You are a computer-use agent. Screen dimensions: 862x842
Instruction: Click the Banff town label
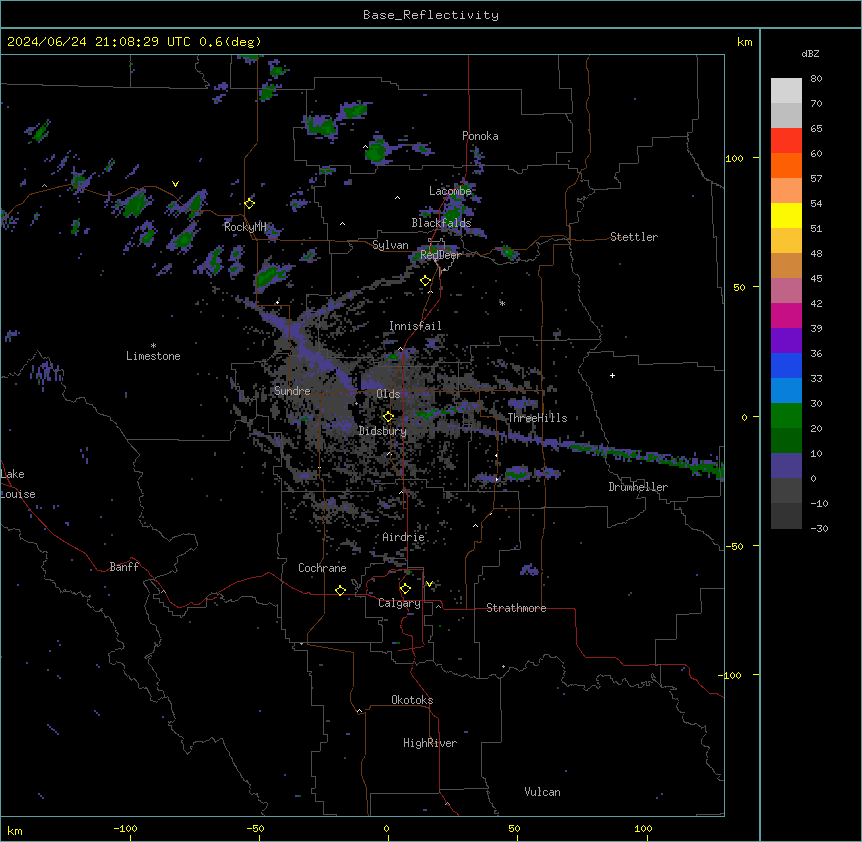tap(124, 567)
